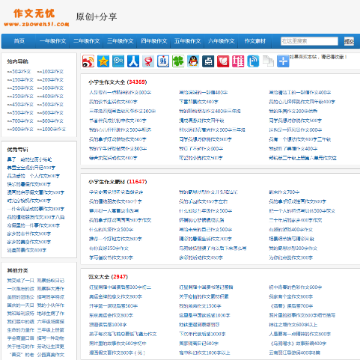Focus the site search input box
Viewport: 360px width, 360px height.
pos(309,41)
